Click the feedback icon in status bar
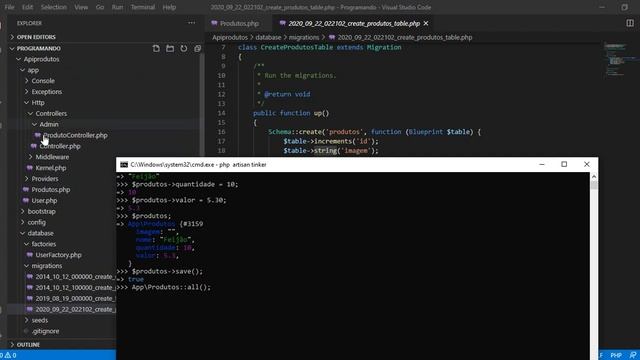 [x=633, y=355]
